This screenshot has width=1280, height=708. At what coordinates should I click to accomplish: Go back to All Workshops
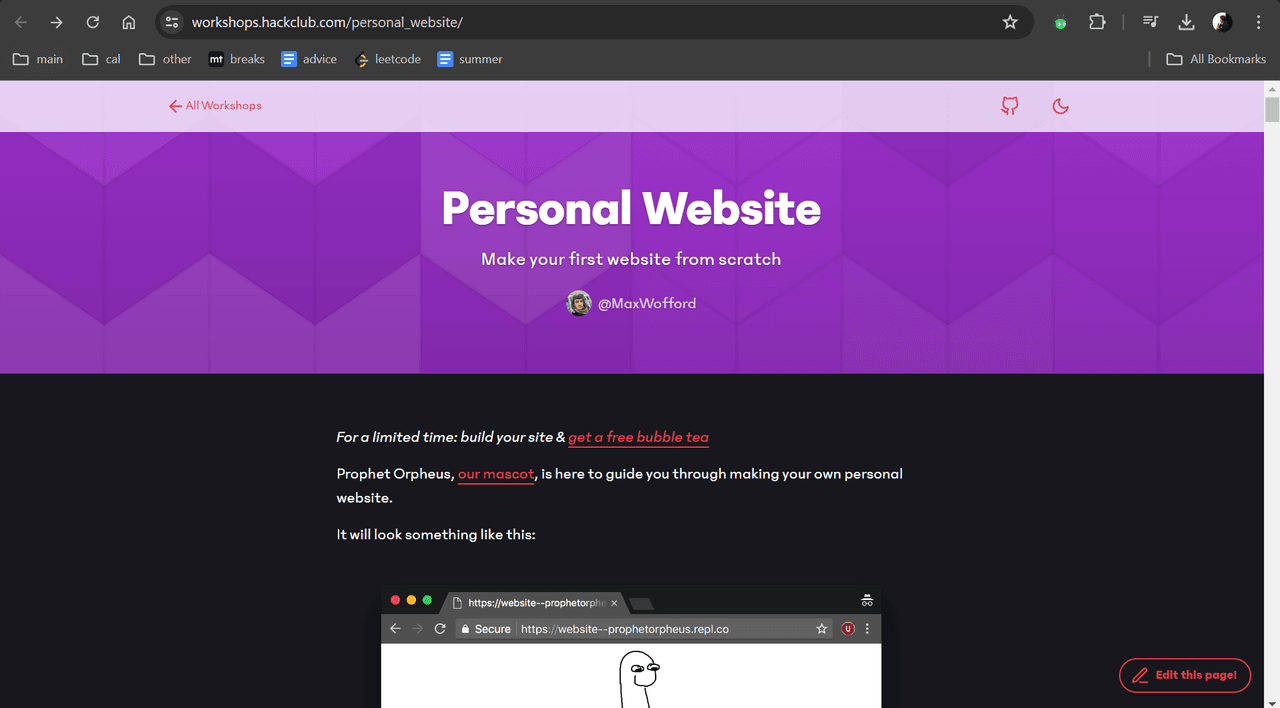point(215,106)
